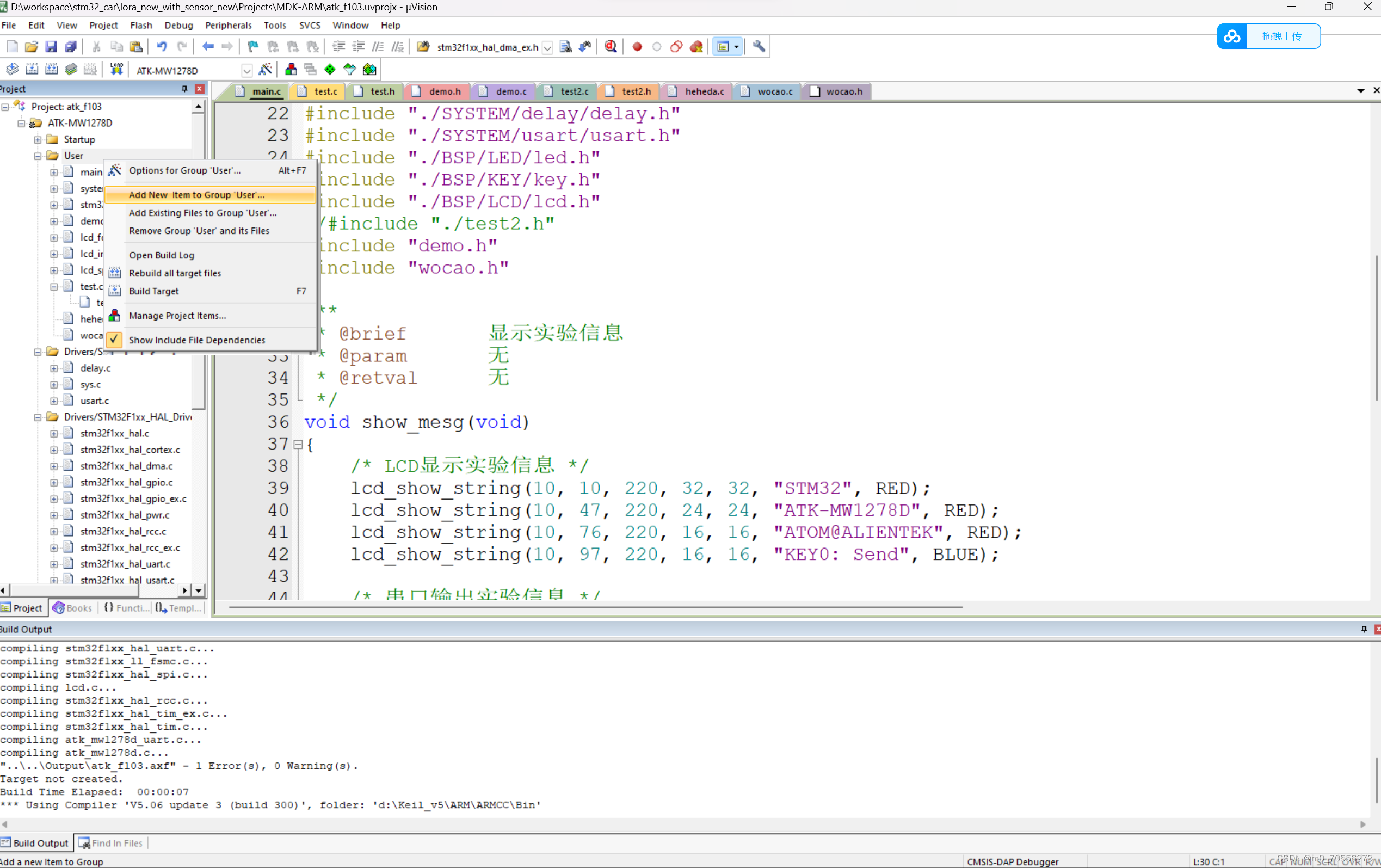Image resolution: width=1381 pixels, height=868 pixels.
Task: Open the Window layout dropdown arrow
Action: pyautogui.click(x=737, y=47)
